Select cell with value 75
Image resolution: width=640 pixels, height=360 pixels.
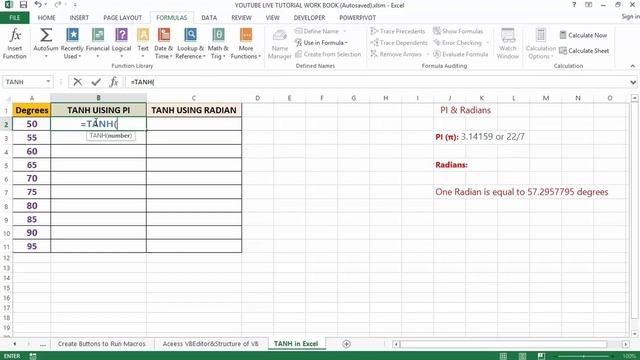coord(32,192)
